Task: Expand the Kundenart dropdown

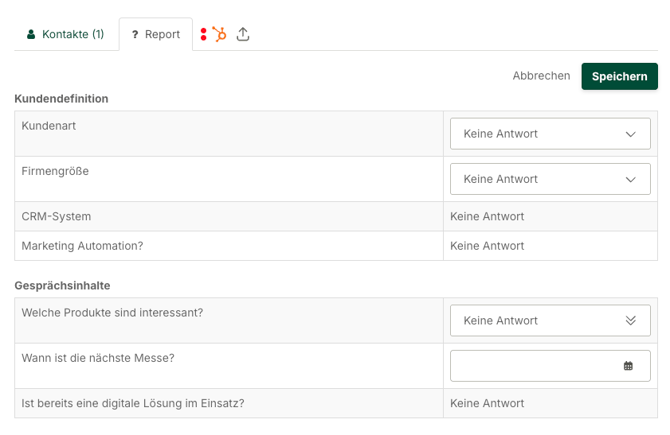Action: 550,134
